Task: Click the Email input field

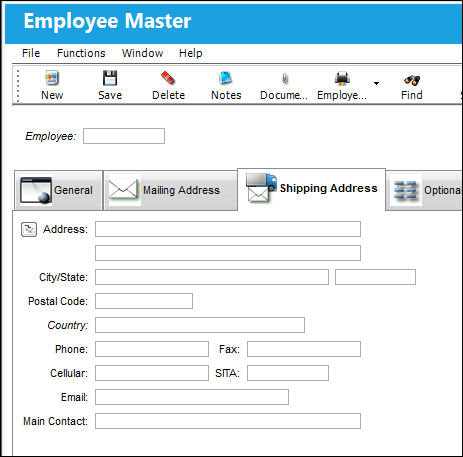Action: coord(192,397)
